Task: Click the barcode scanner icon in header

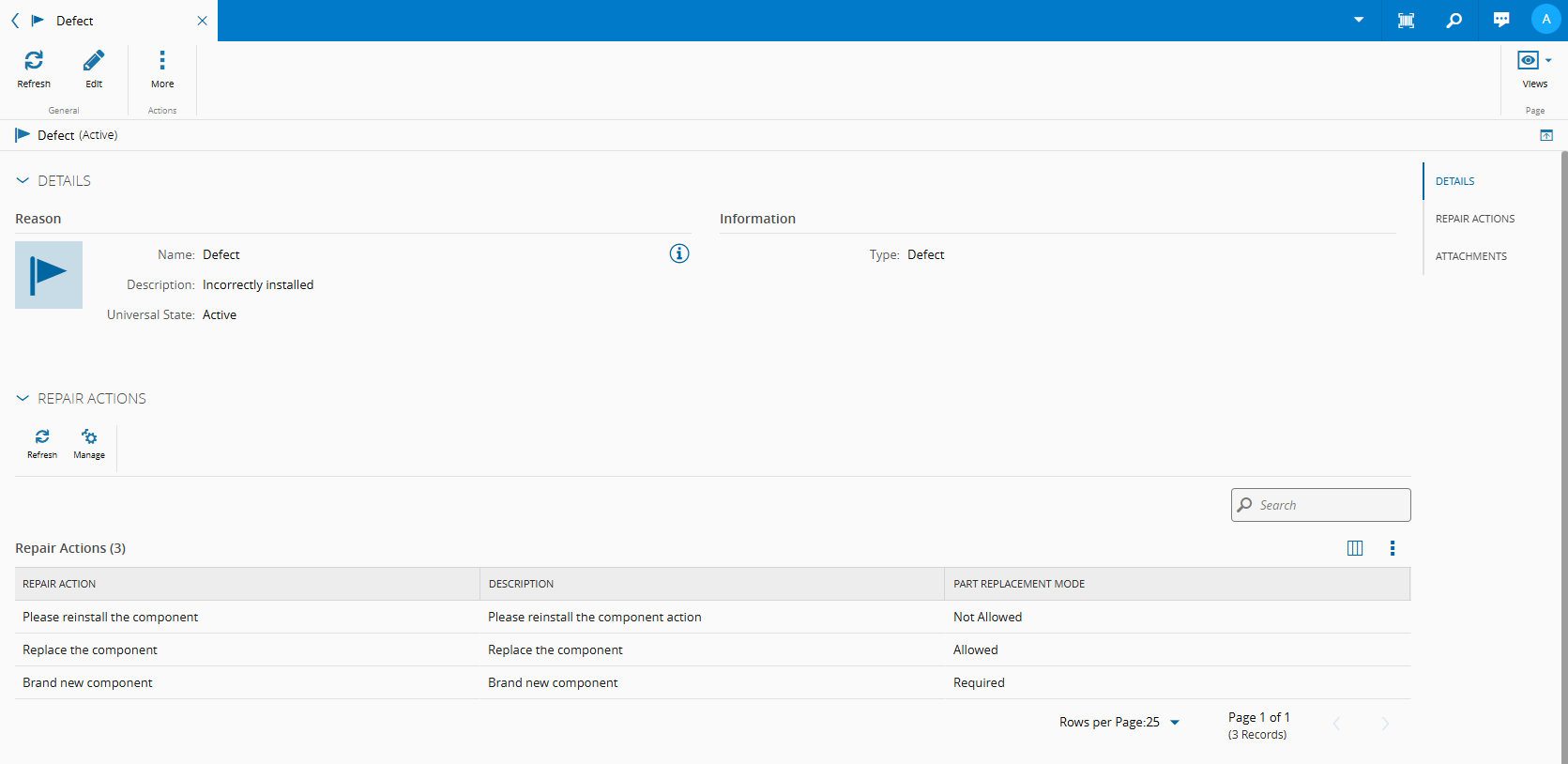Action: 1406,21
